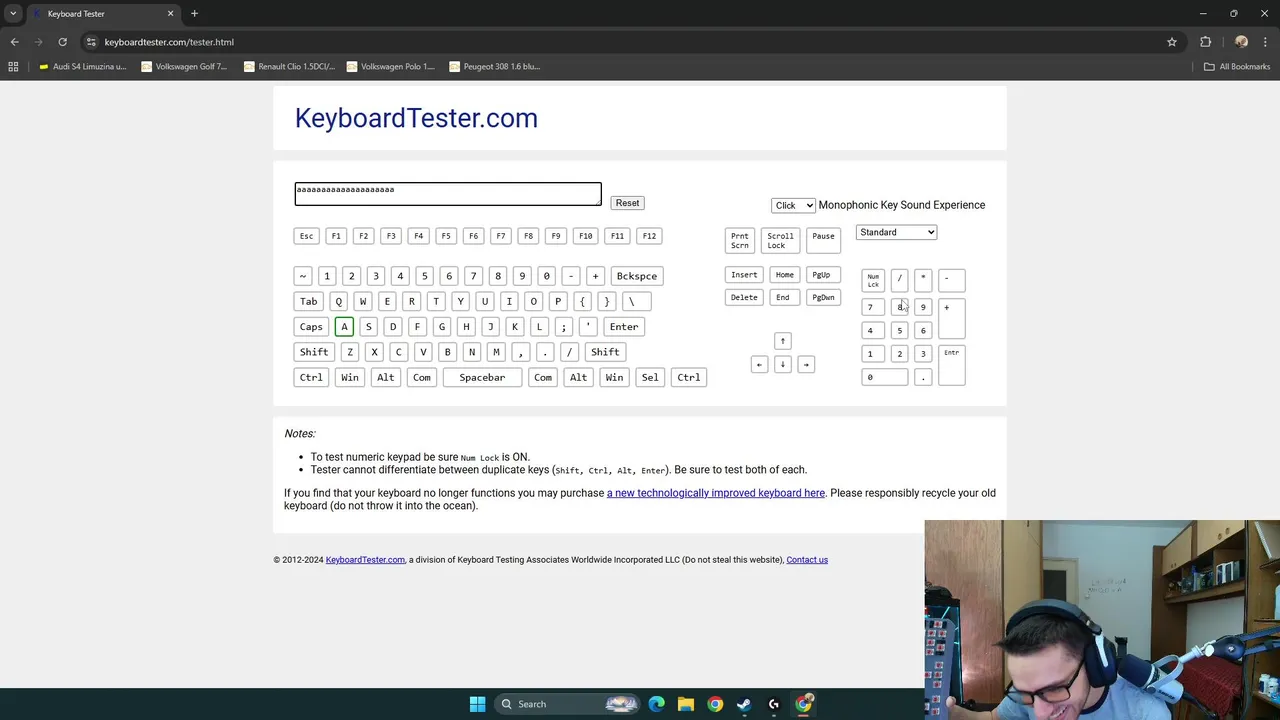
Task: Bookmark this page with star icon
Action: click(x=1172, y=42)
